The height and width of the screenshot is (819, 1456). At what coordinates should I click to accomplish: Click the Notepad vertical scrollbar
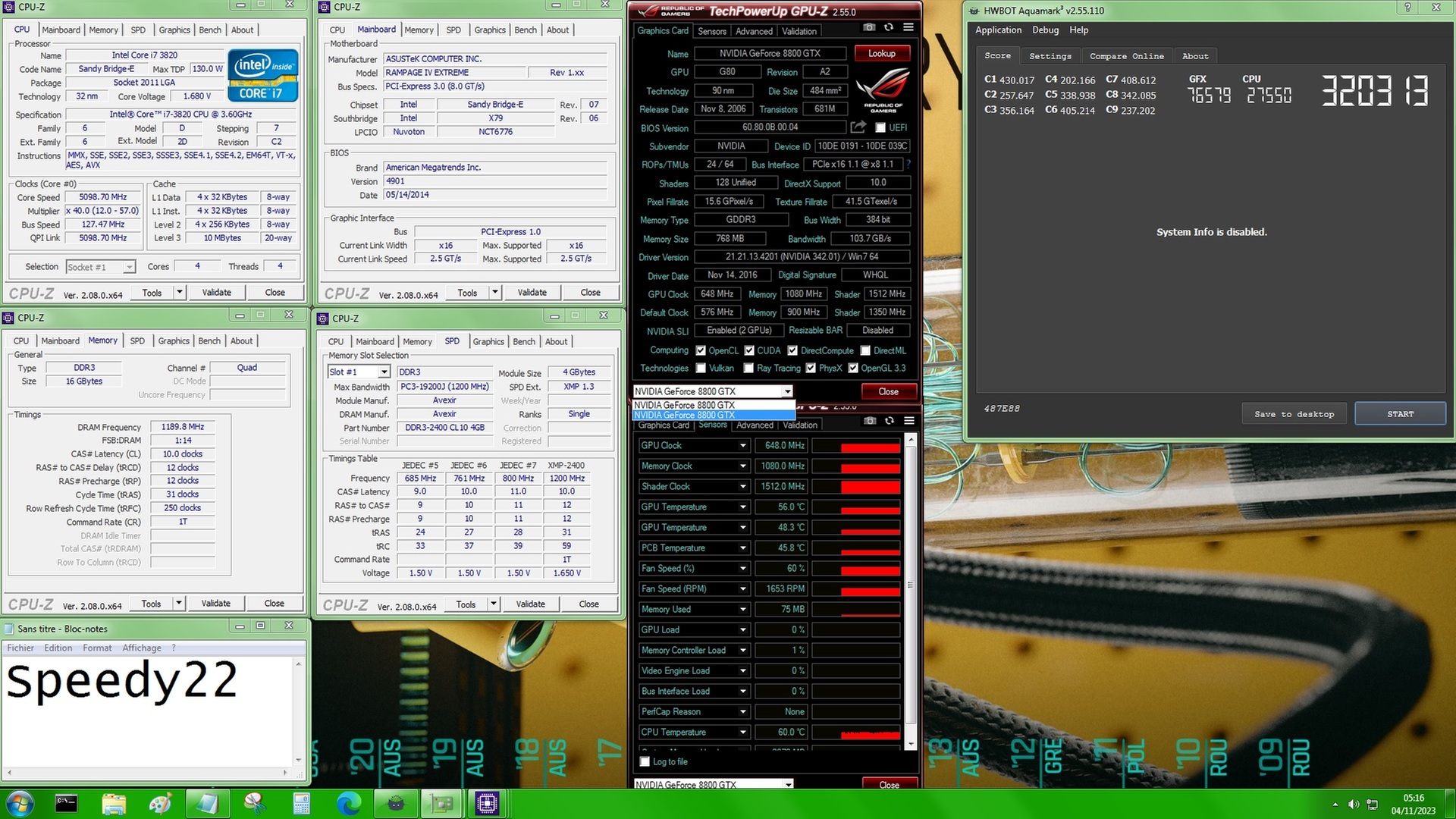(298, 713)
